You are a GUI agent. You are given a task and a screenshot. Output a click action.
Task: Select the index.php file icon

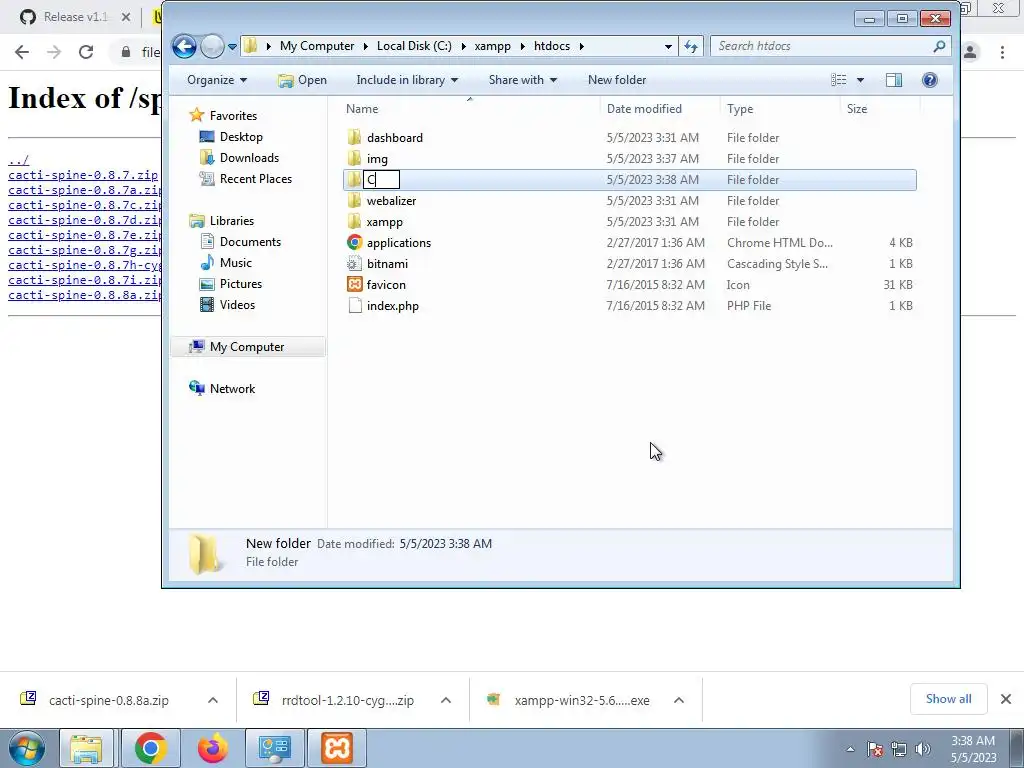click(x=355, y=305)
